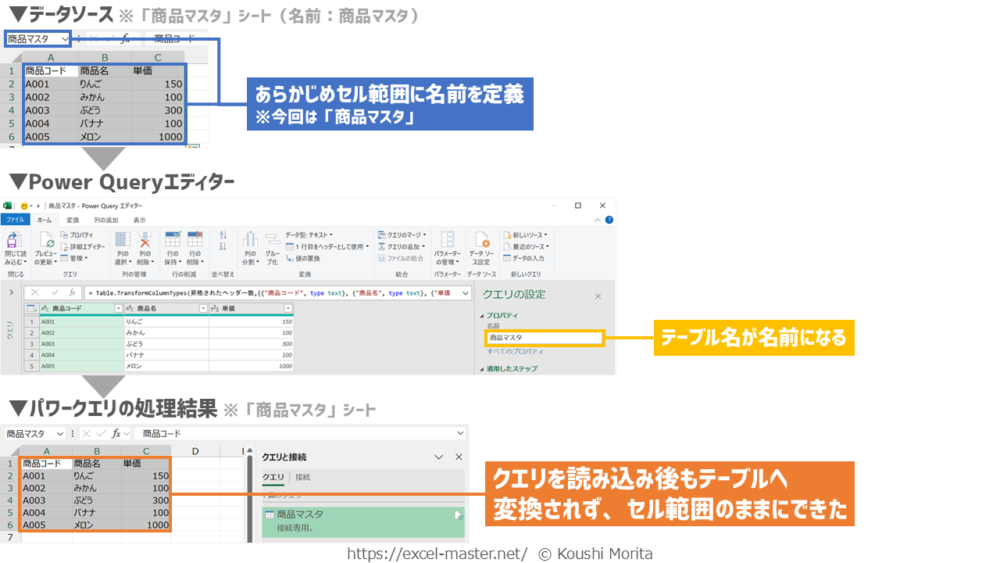Expand the name box dropdown in bottom worksheet

(x=60, y=434)
